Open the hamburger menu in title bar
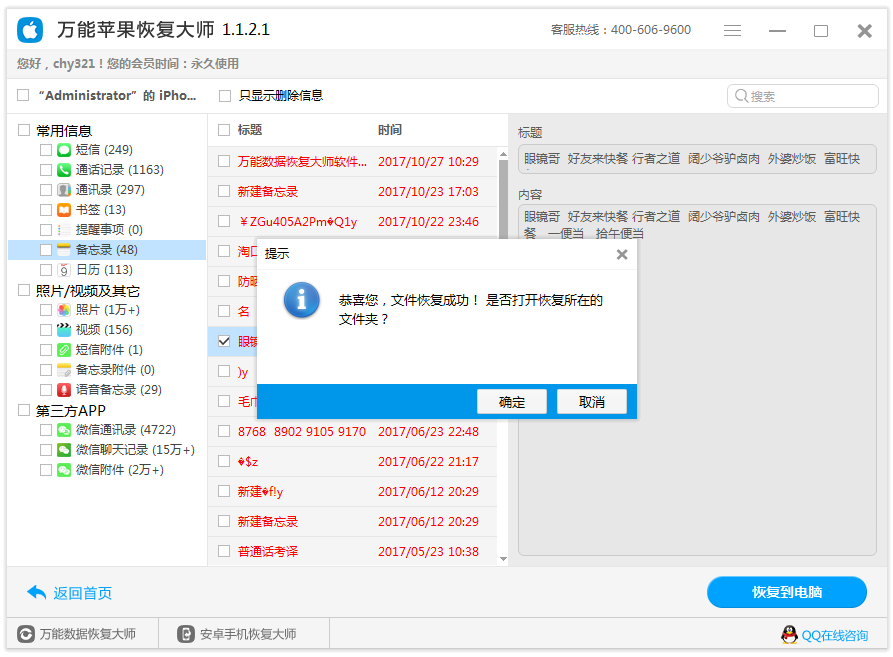 pos(732,31)
